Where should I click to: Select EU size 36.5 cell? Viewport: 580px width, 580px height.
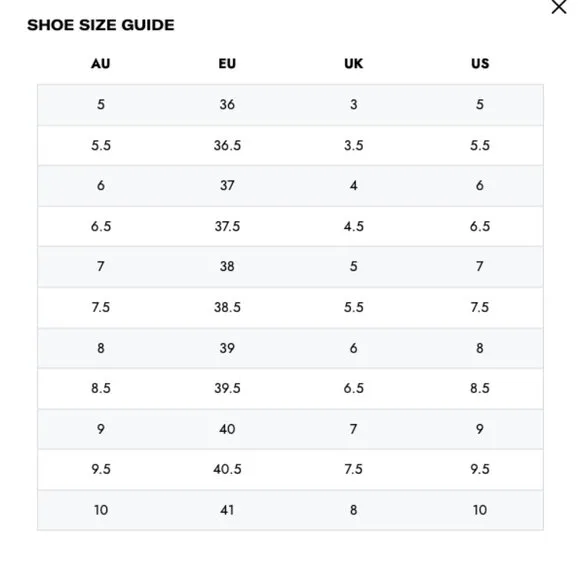(227, 145)
